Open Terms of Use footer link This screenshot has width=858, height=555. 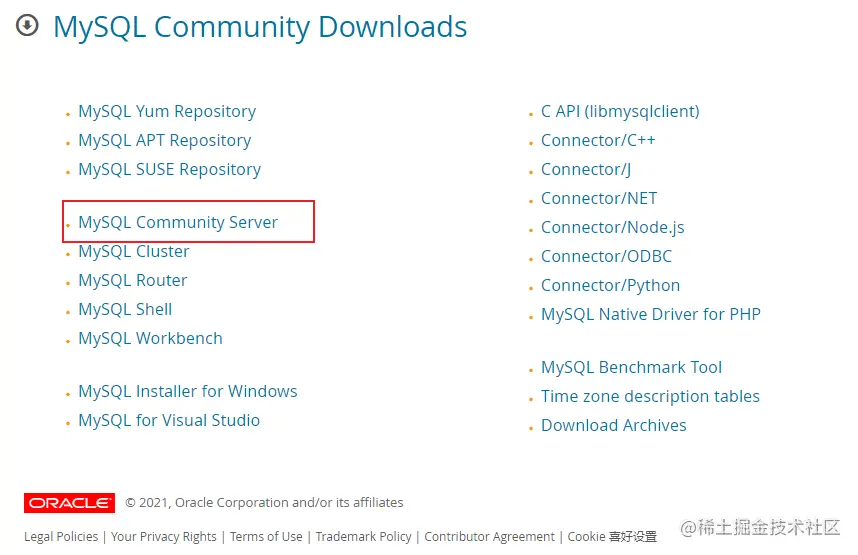tap(266, 536)
